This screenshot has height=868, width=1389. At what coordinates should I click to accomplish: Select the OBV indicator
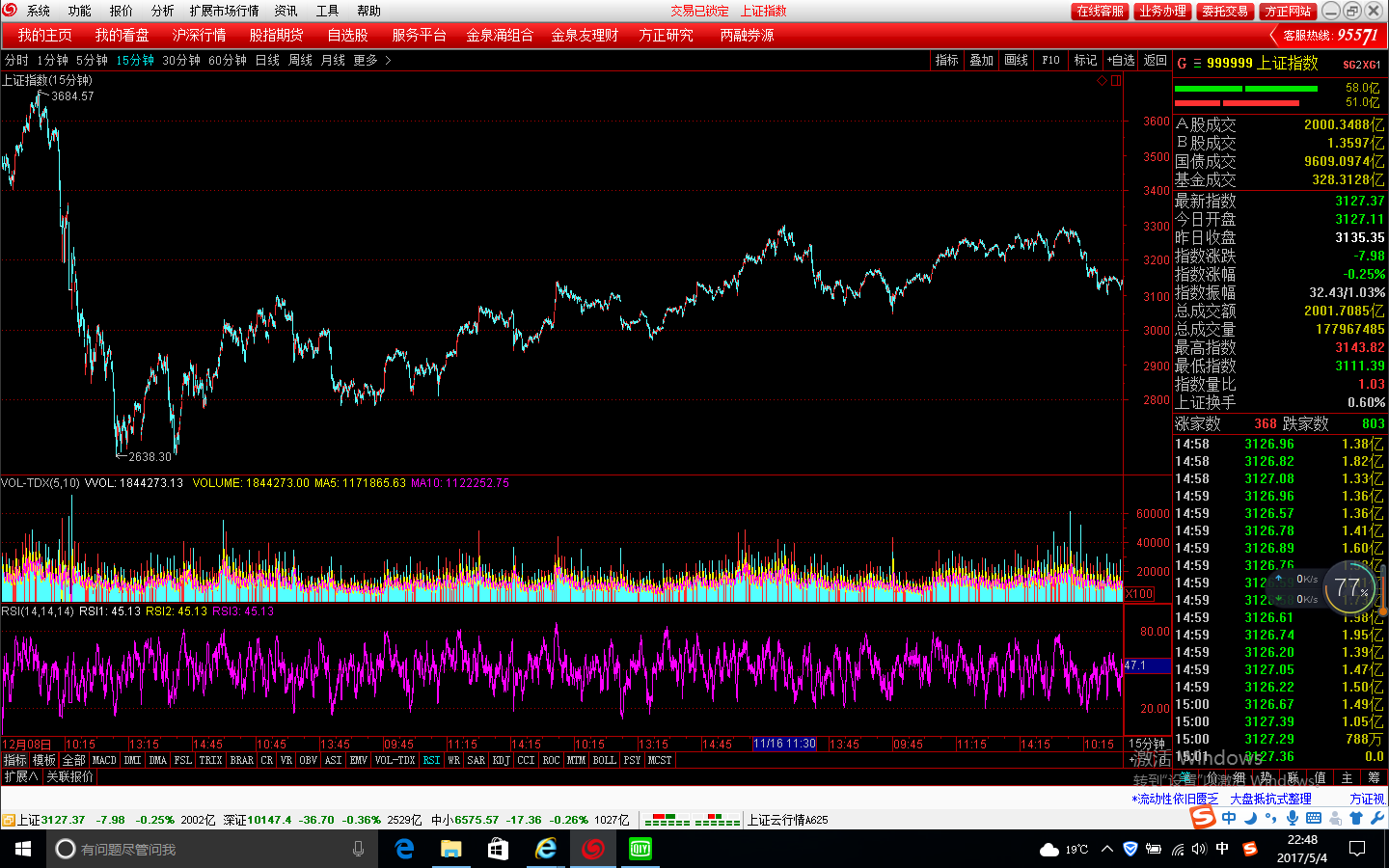point(308,761)
